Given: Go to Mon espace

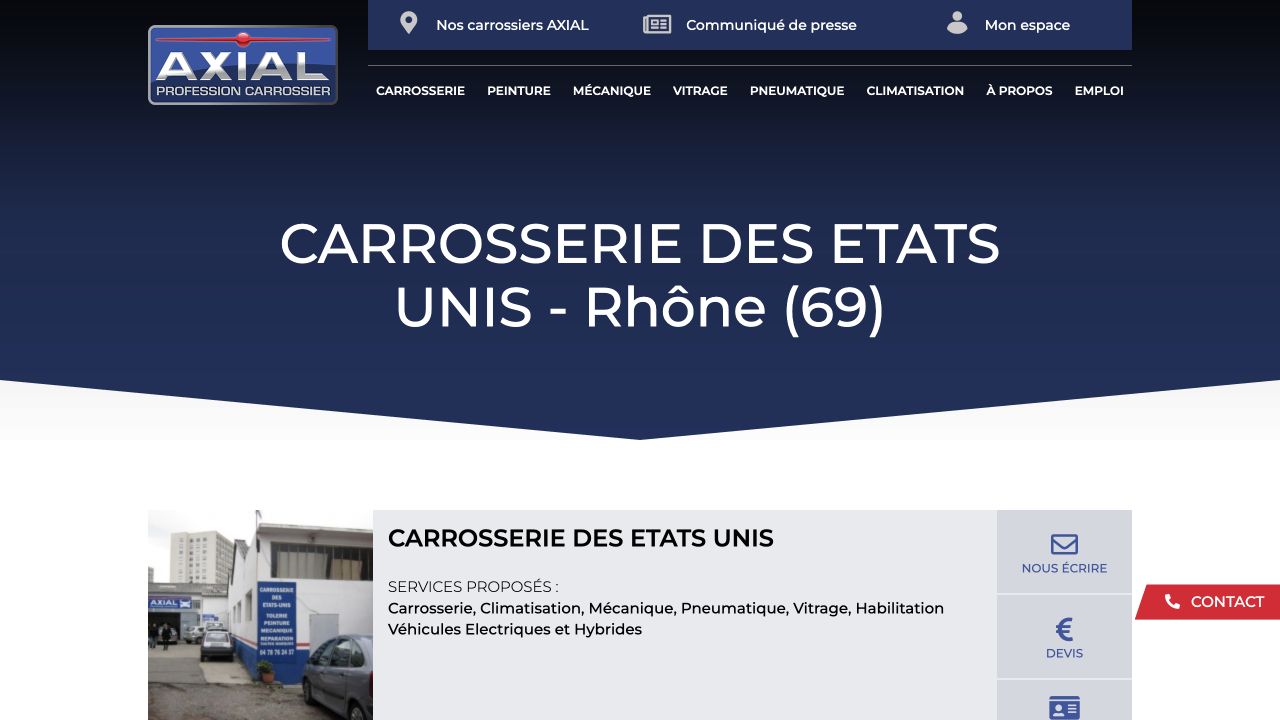Looking at the screenshot, I should [x=1027, y=25].
